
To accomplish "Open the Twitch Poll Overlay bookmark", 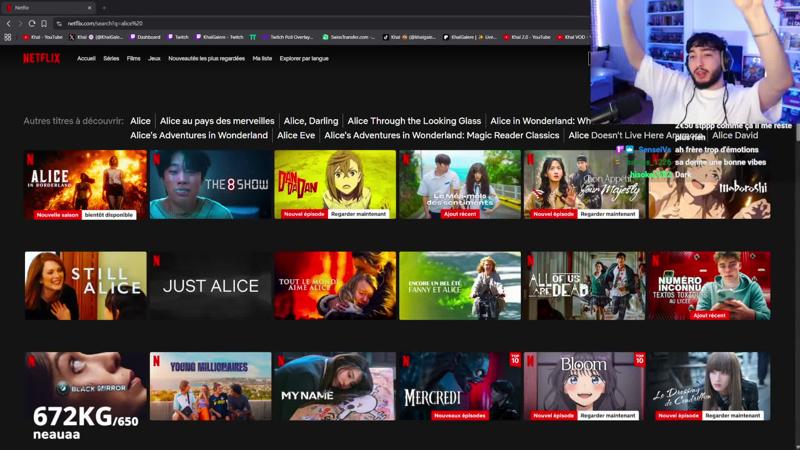I will [x=288, y=37].
